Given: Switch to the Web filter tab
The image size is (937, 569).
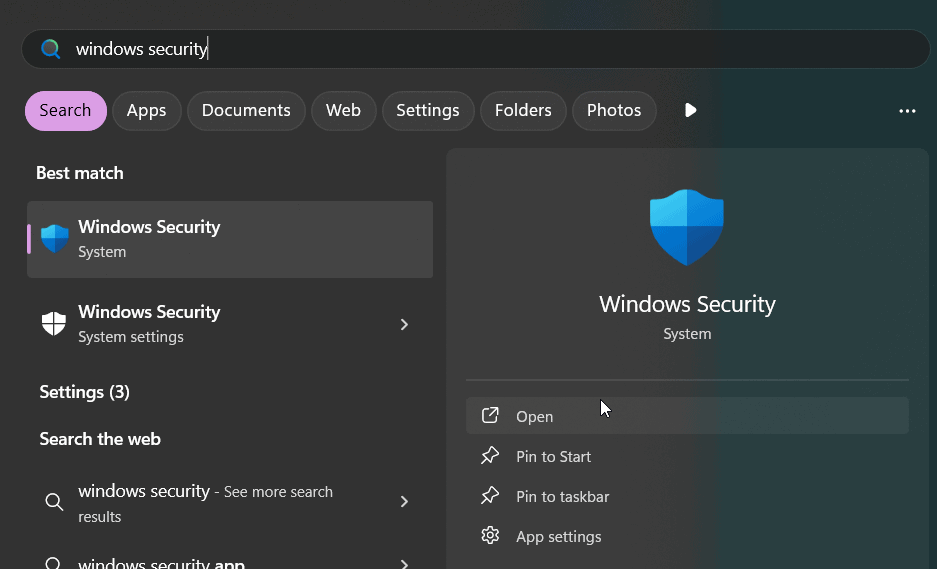Looking at the screenshot, I should pyautogui.click(x=344, y=111).
